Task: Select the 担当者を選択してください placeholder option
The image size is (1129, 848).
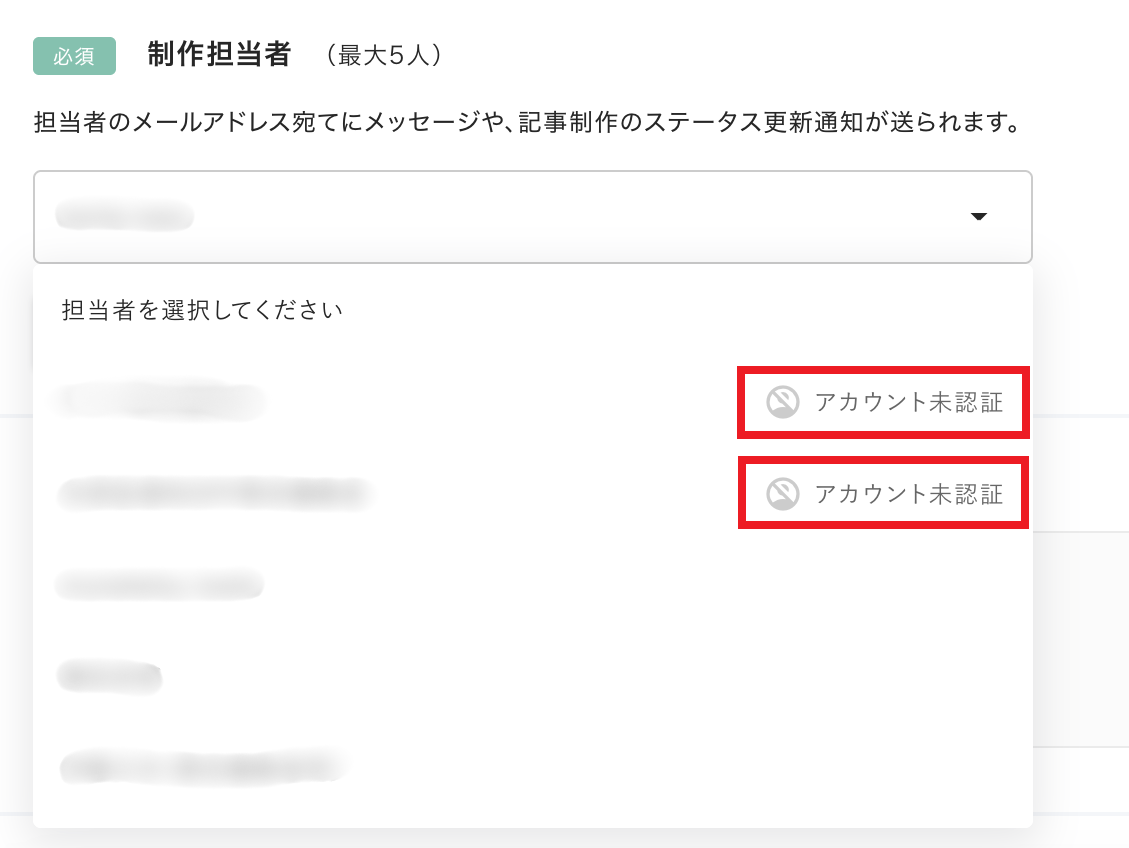Action: pos(203,310)
